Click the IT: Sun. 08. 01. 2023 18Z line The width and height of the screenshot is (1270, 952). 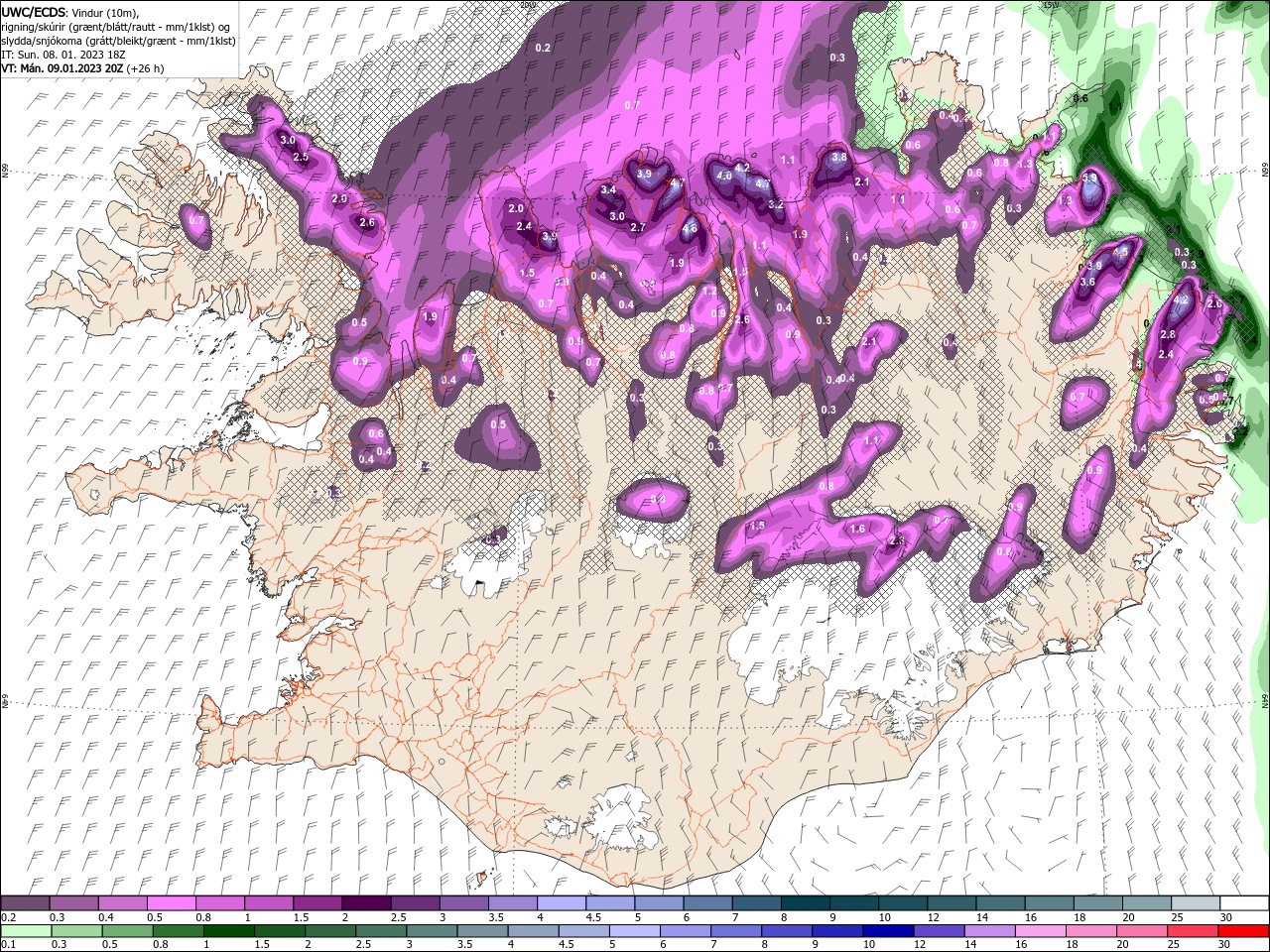click(63, 55)
